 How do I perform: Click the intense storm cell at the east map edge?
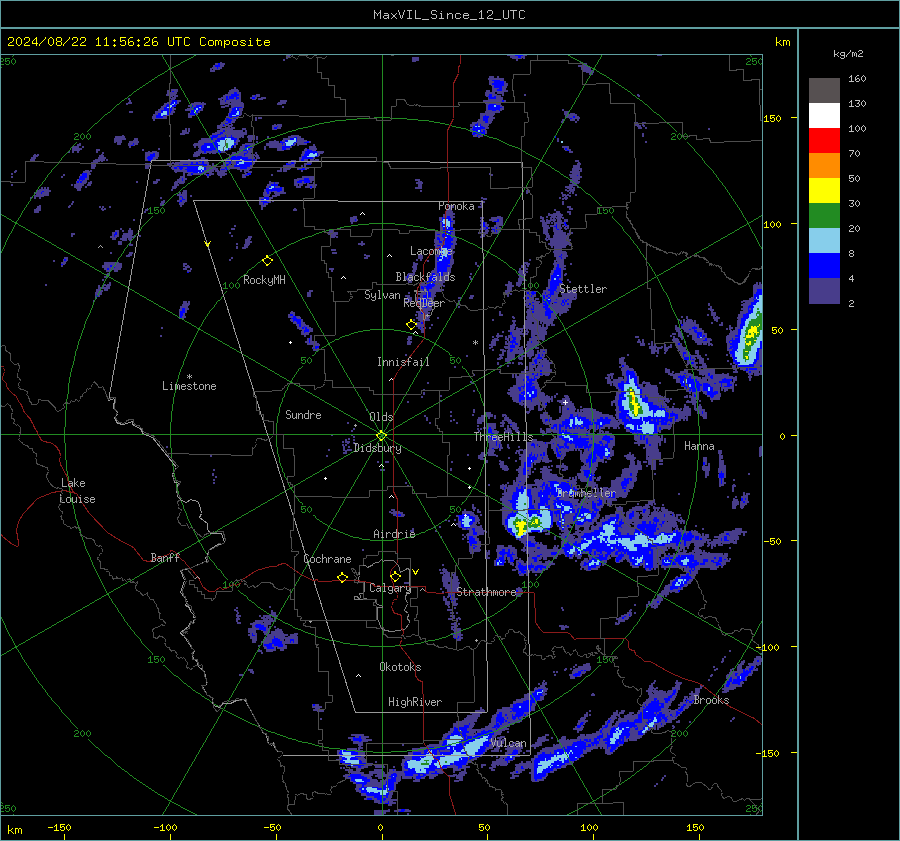point(750,331)
